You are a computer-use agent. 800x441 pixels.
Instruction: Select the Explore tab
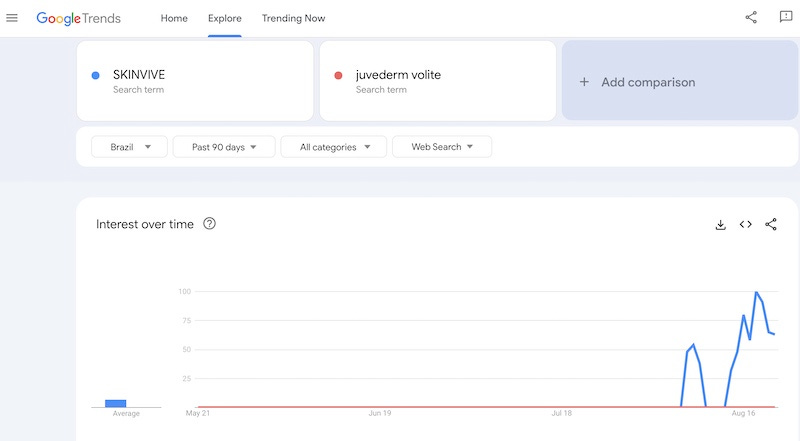224,18
